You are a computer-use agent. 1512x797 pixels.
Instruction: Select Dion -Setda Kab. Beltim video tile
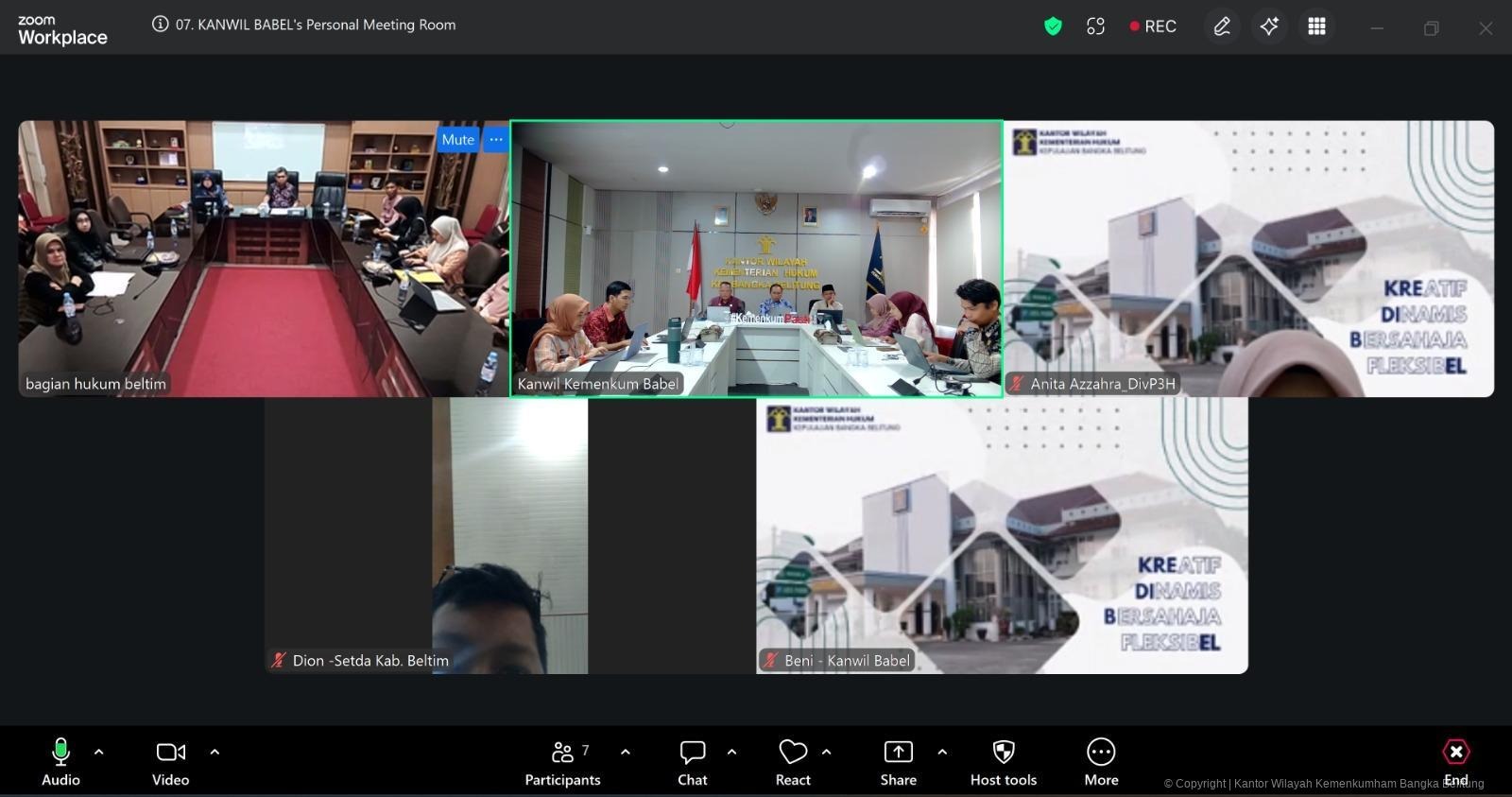(510, 535)
